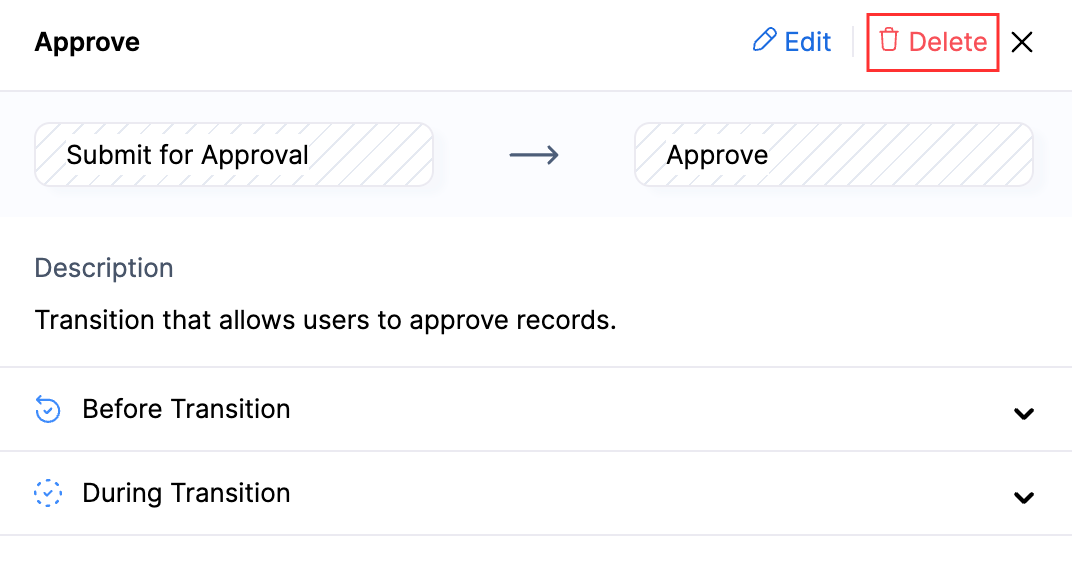1072x586 pixels.
Task: Click the Delete button's red highlighted outline
Action: click(932, 41)
